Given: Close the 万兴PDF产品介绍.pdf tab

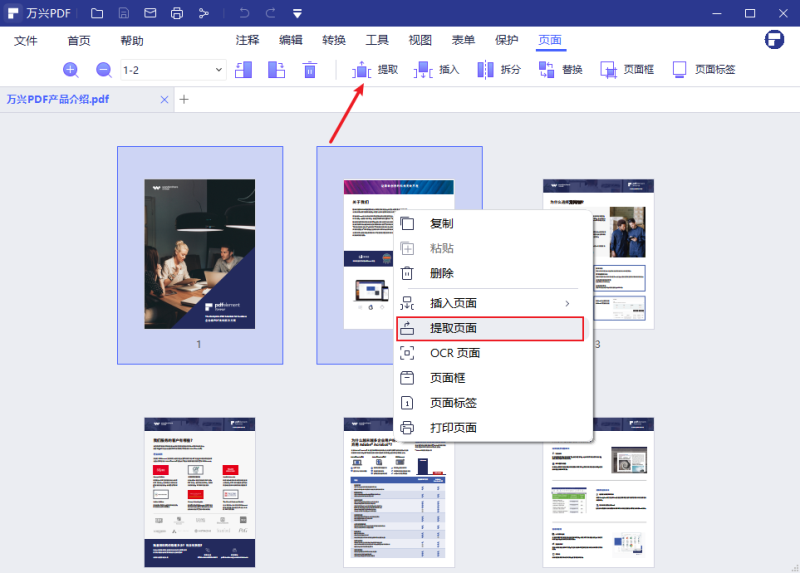Looking at the screenshot, I should coord(164,99).
